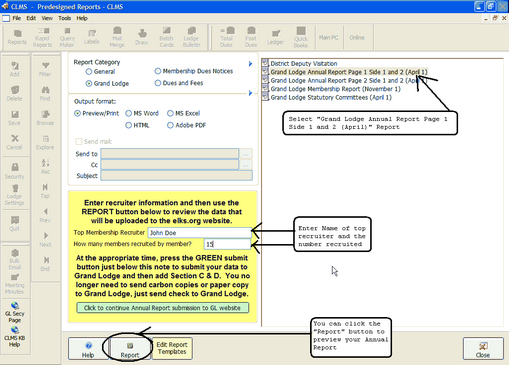Select the General report category

tap(100, 71)
